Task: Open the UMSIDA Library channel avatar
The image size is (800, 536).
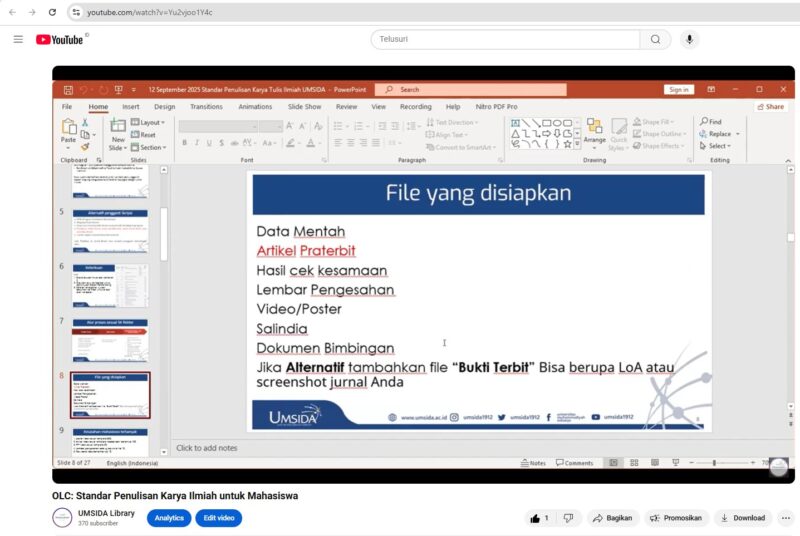Action: [62, 518]
